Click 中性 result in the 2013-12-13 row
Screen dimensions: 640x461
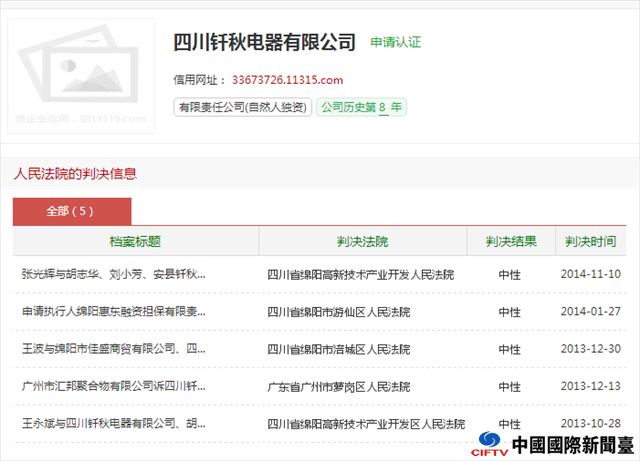(x=509, y=387)
